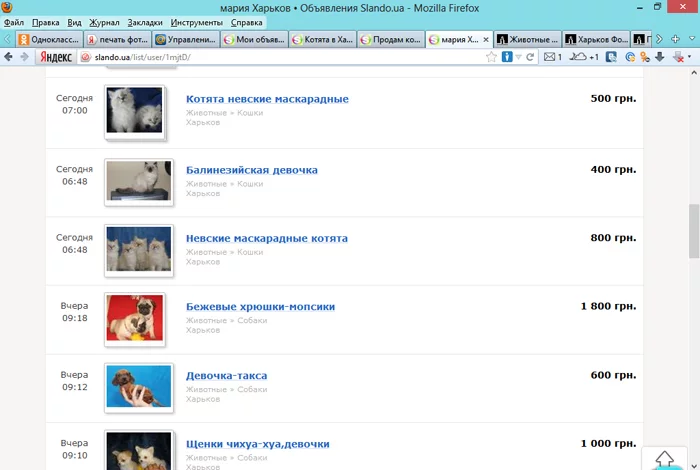Click the pug puppies photo
Image resolution: width=700 pixels, height=470 pixels.
[134, 318]
